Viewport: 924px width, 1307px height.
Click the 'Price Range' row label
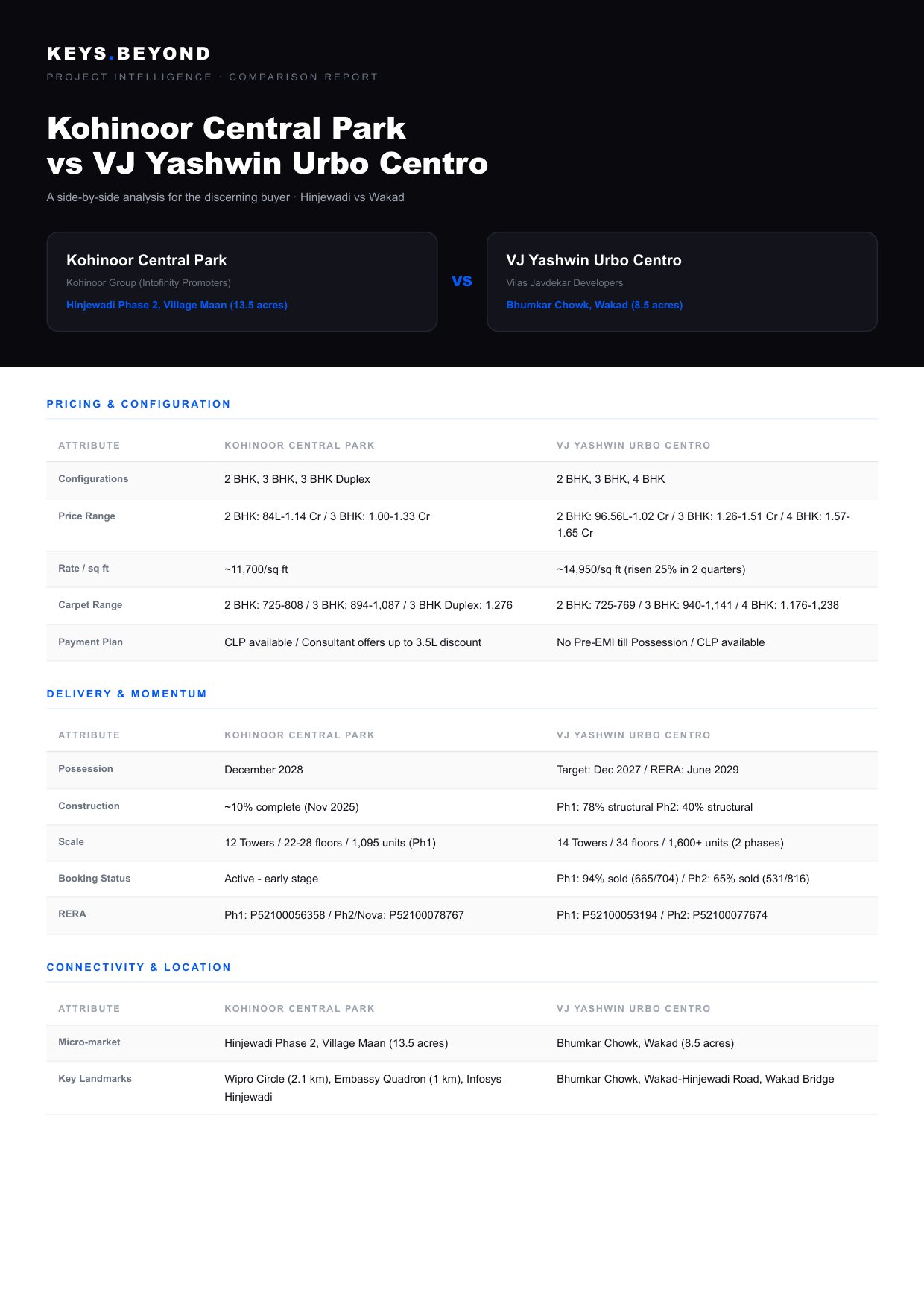pos(86,516)
